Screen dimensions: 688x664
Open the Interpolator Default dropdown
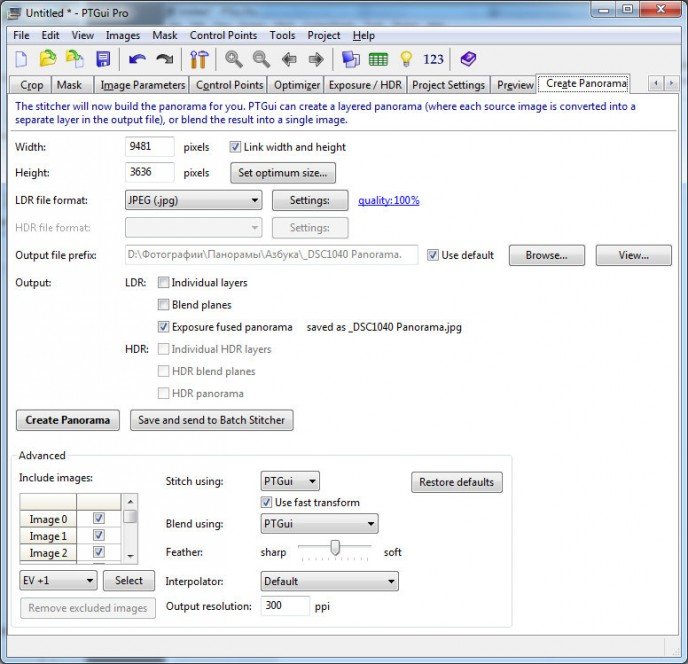[x=330, y=581]
